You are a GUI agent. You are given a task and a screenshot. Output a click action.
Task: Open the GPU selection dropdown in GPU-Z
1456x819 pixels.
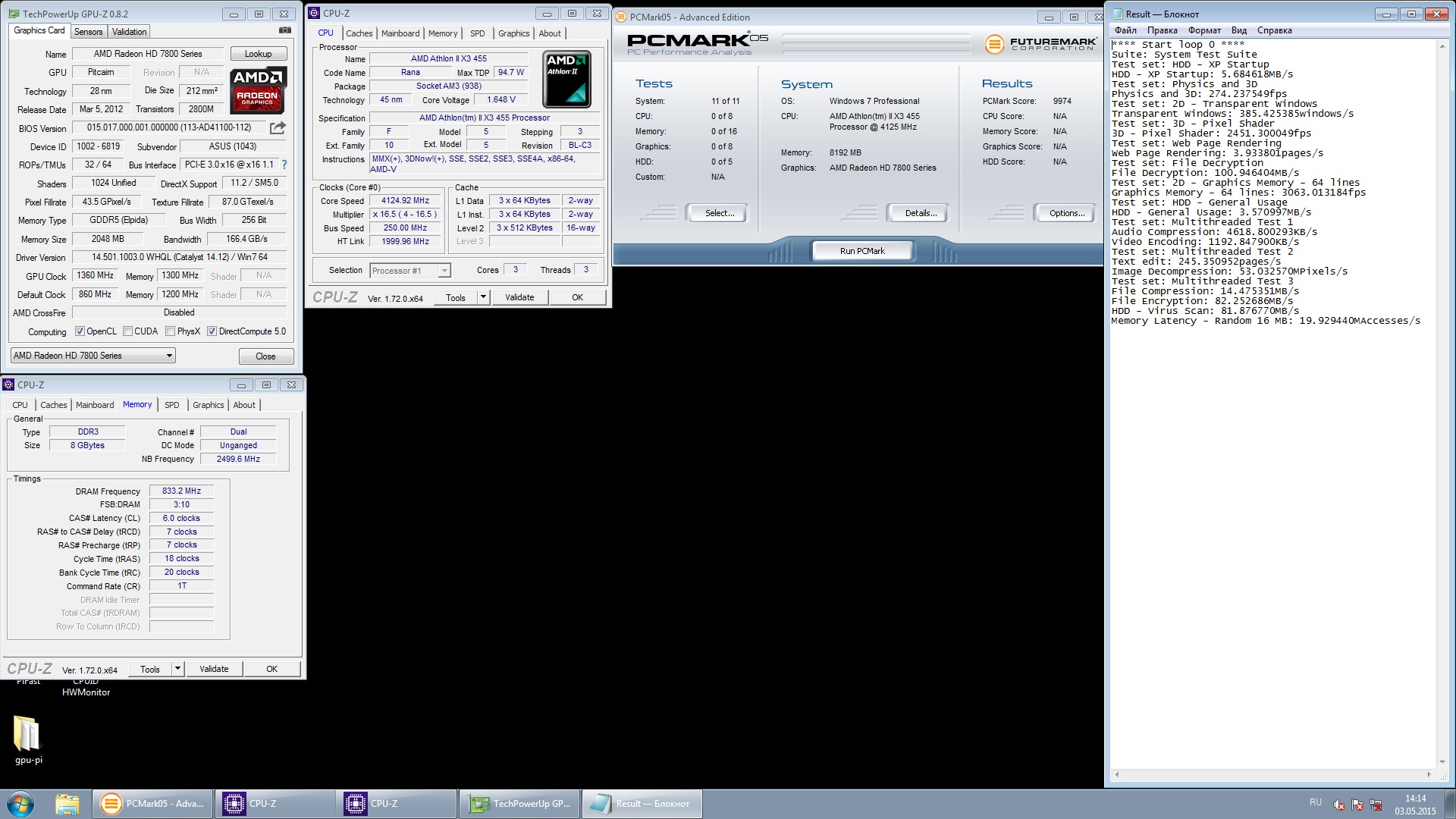click(93, 356)
